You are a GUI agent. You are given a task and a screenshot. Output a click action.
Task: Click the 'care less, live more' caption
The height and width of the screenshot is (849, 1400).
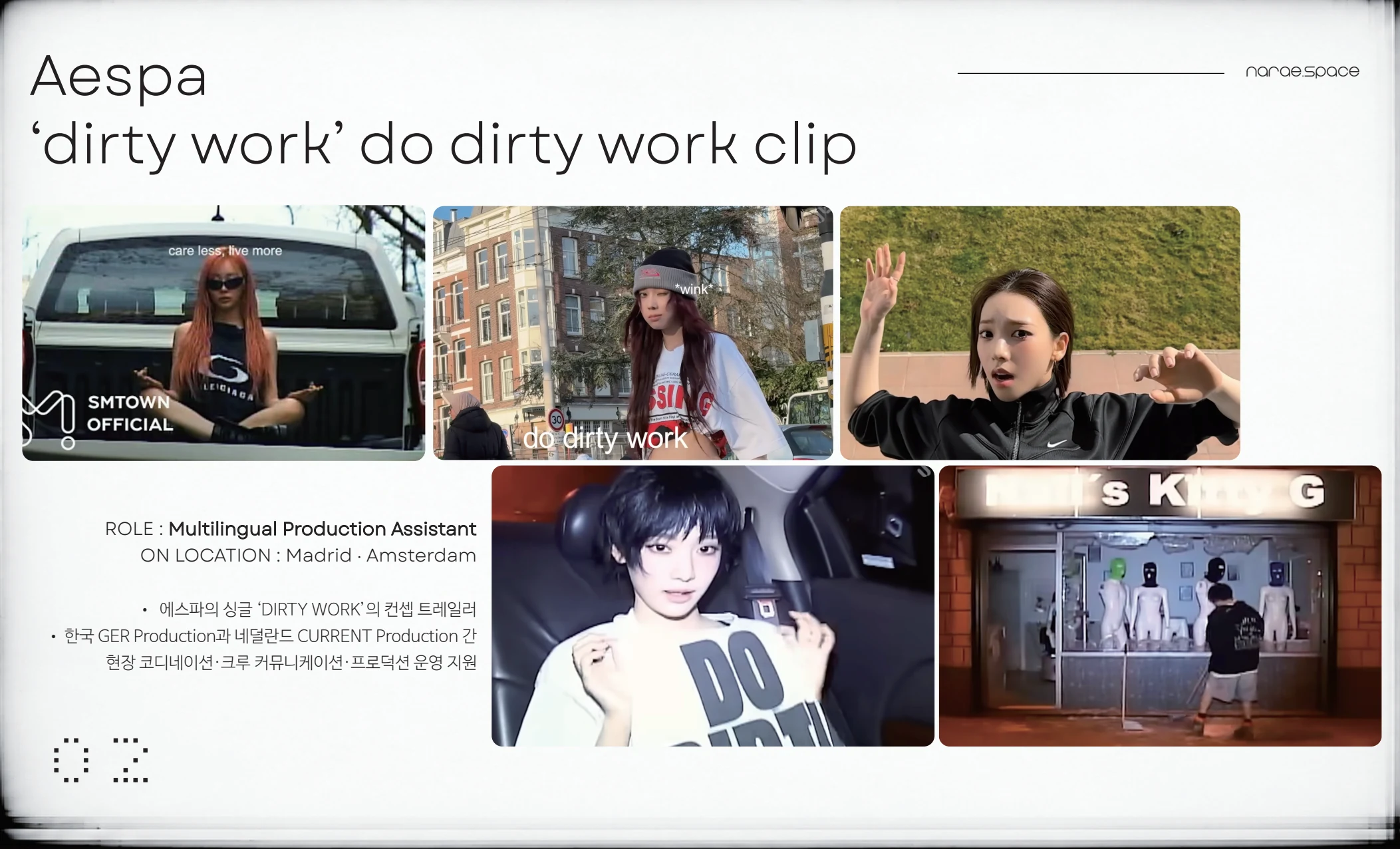click(225, 251)
